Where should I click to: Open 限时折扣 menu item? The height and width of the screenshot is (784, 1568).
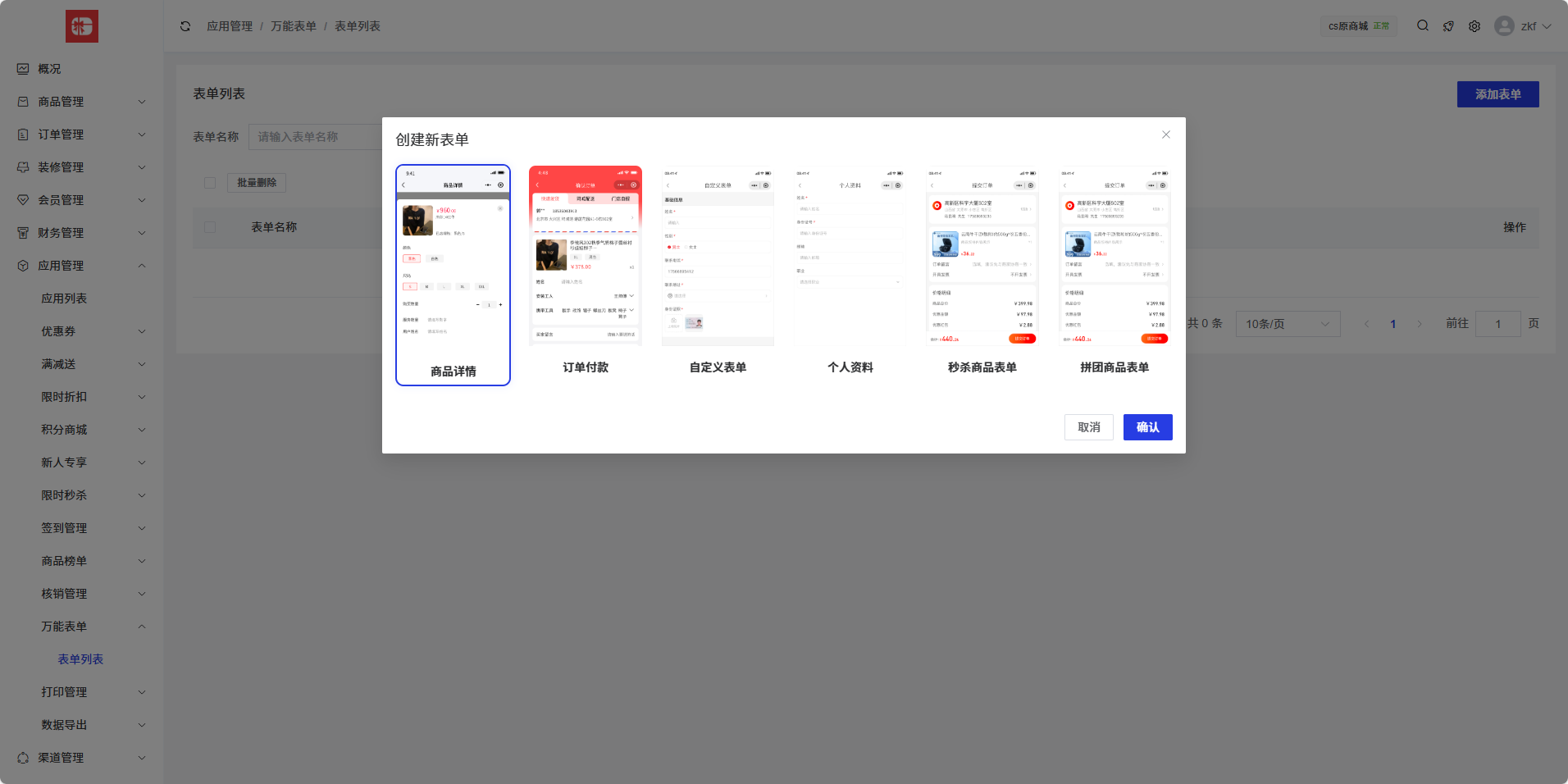click(x=64, y=397)
